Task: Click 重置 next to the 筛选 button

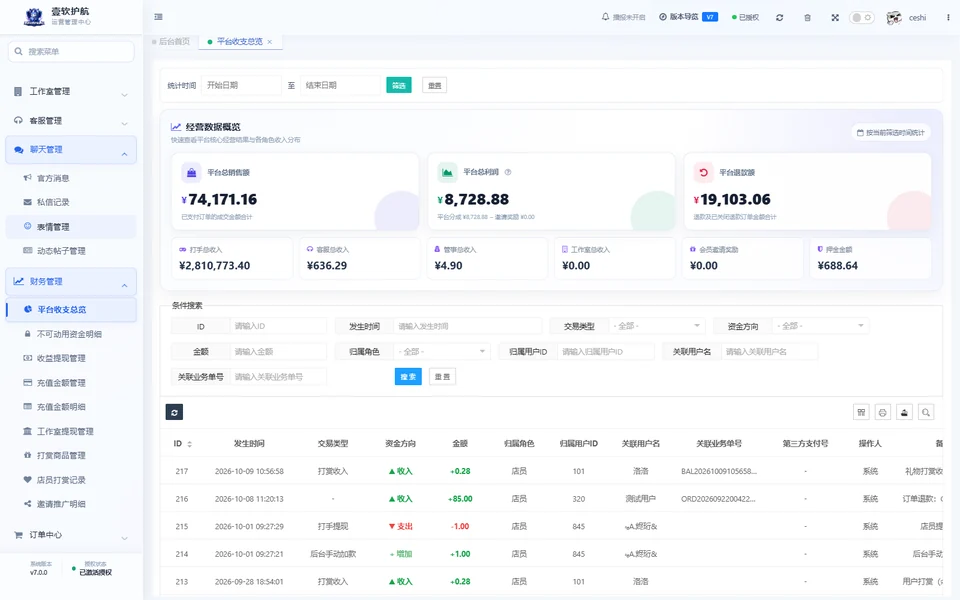Action: (435, 85)
